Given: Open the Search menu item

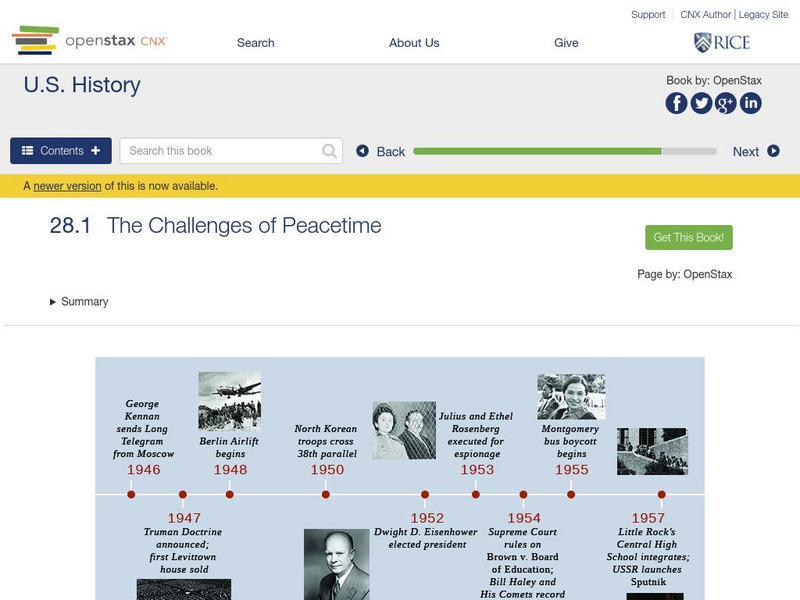Looking at the screenshot, I should point(255,43).
